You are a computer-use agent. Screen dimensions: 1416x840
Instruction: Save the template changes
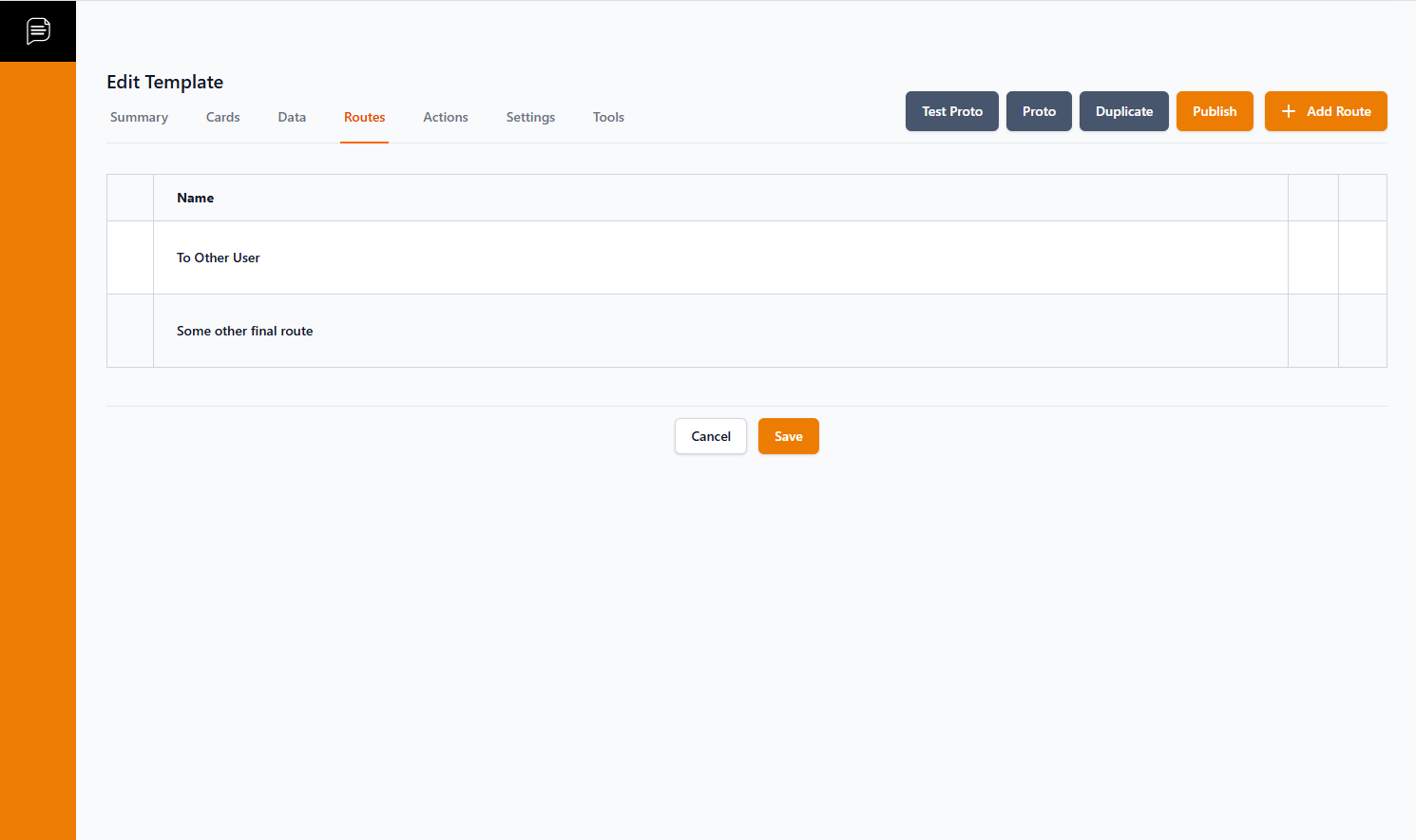(x=788, y=436)
